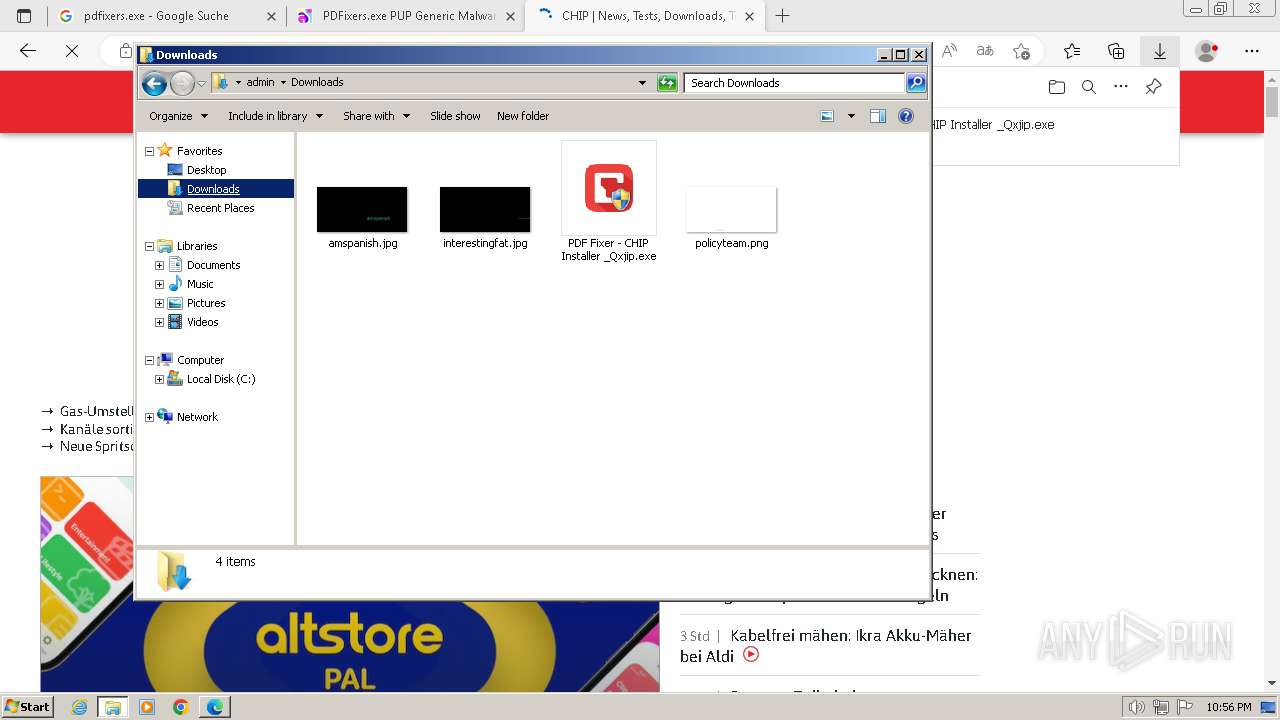Click the taskbar volume icon
The height and width of the screenshot is (720, 1280).
(1137, 707)
